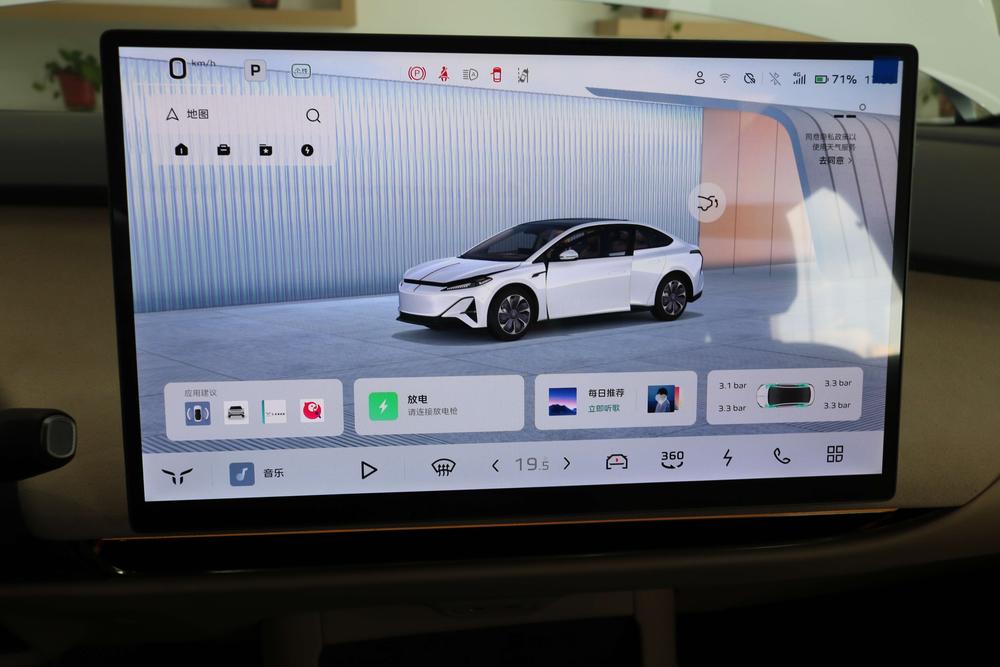Tap the P gear indicator
Image resolution: width=1000 pixels, height=667 pixels.
click(x=255, y=70)
